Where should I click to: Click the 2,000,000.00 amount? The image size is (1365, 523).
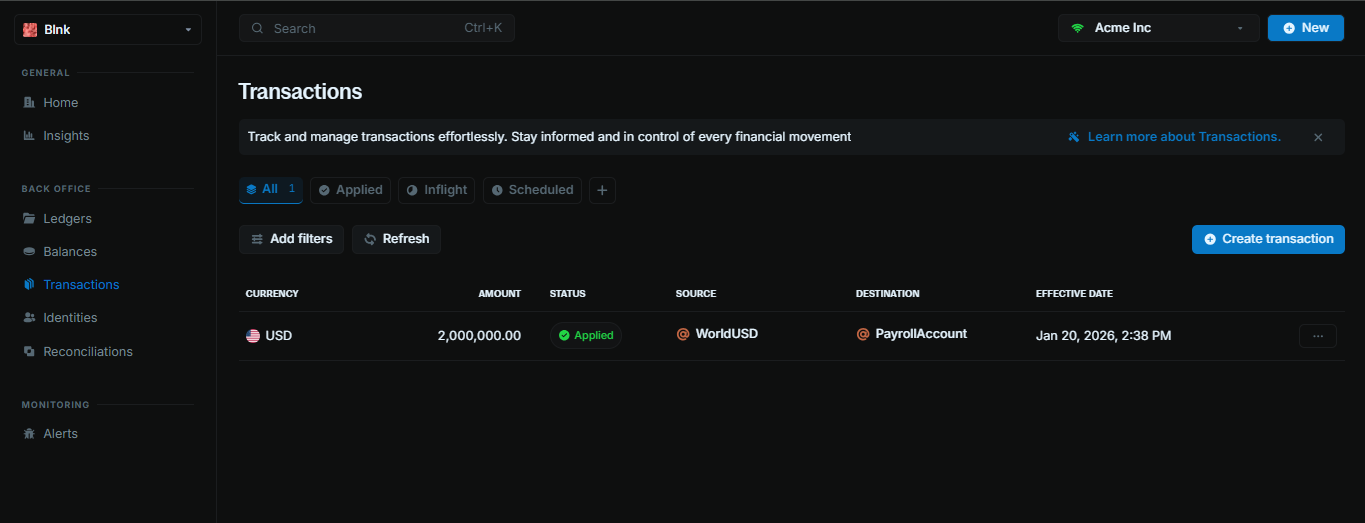pos(479,336)
